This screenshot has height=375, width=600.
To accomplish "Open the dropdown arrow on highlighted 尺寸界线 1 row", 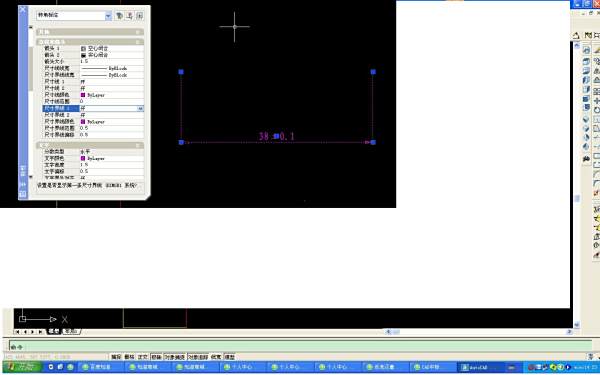I will (x=140, y=109).
